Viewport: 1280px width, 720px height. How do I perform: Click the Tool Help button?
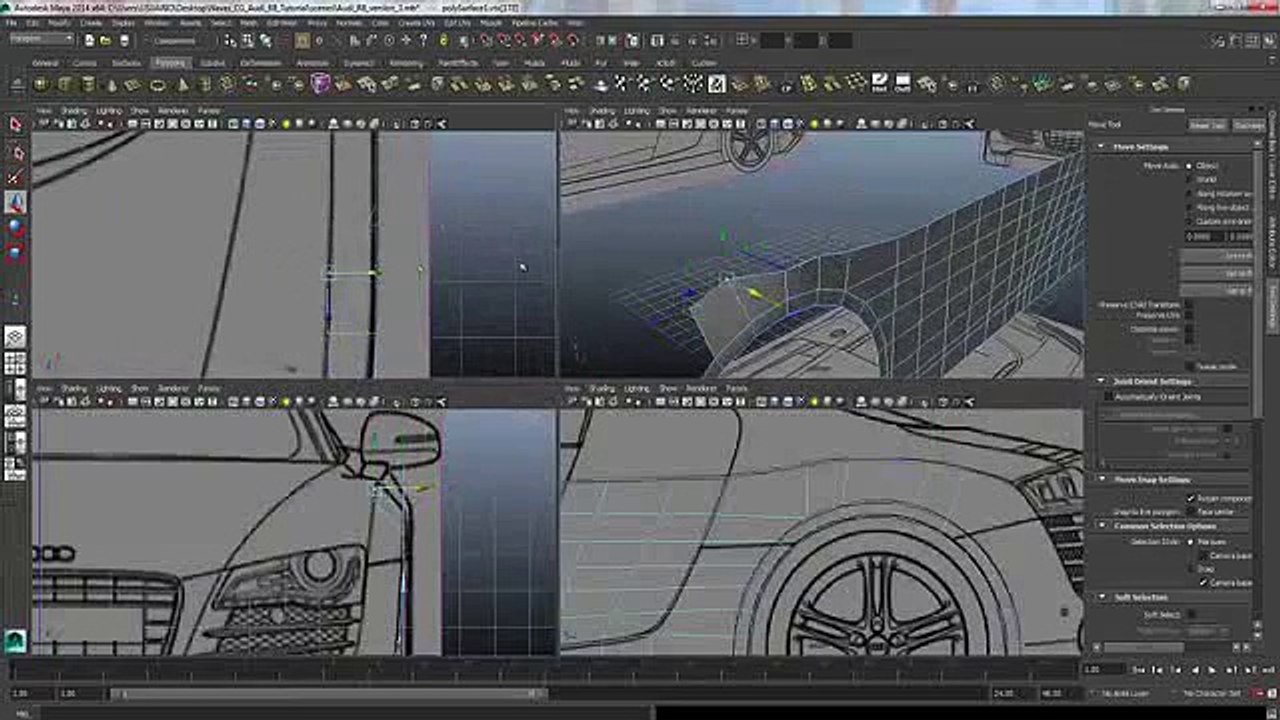(1247, 125)
